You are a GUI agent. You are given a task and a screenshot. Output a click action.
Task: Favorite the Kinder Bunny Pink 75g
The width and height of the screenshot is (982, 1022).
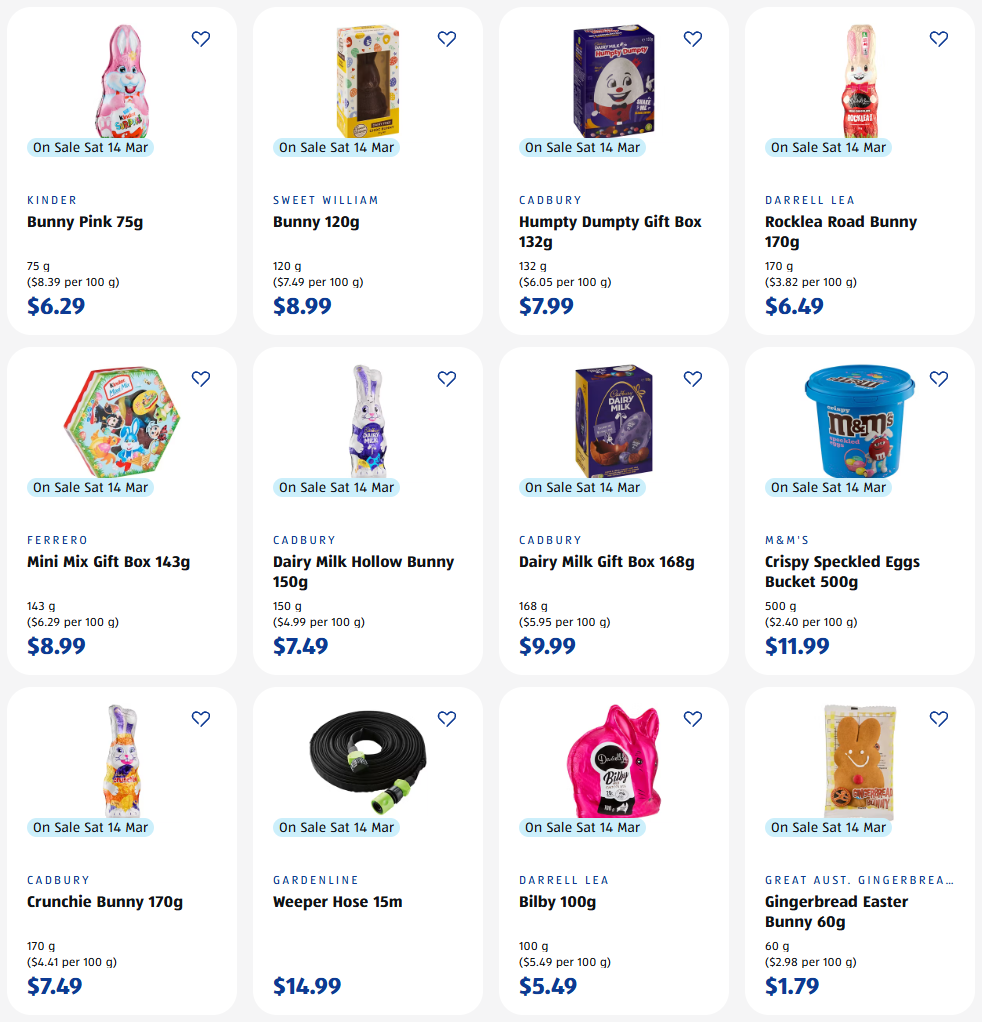pyautogui.click(x=201, y=39)
